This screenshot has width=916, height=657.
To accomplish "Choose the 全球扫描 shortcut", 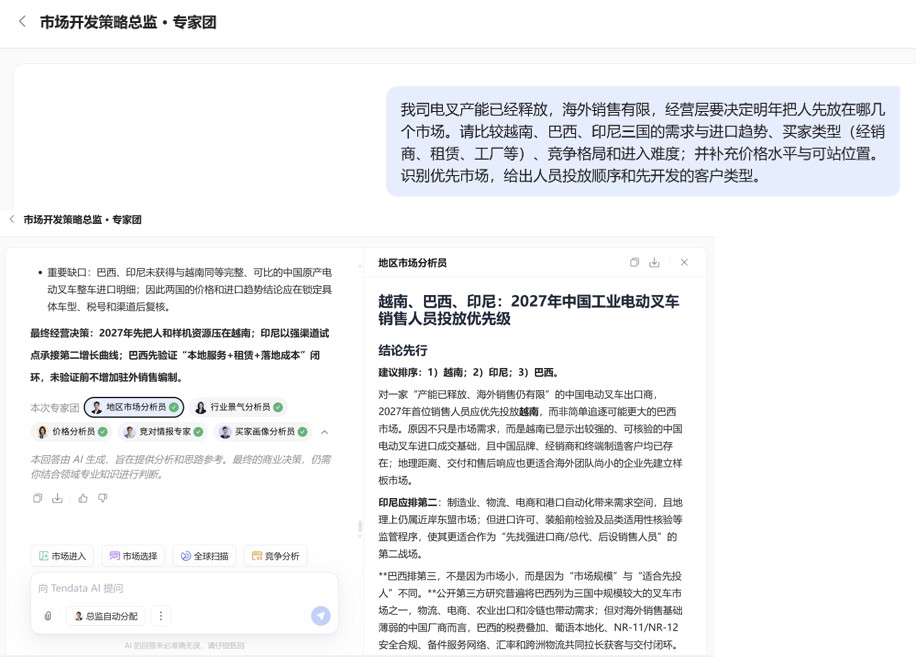I will click(x=204, y=556).
